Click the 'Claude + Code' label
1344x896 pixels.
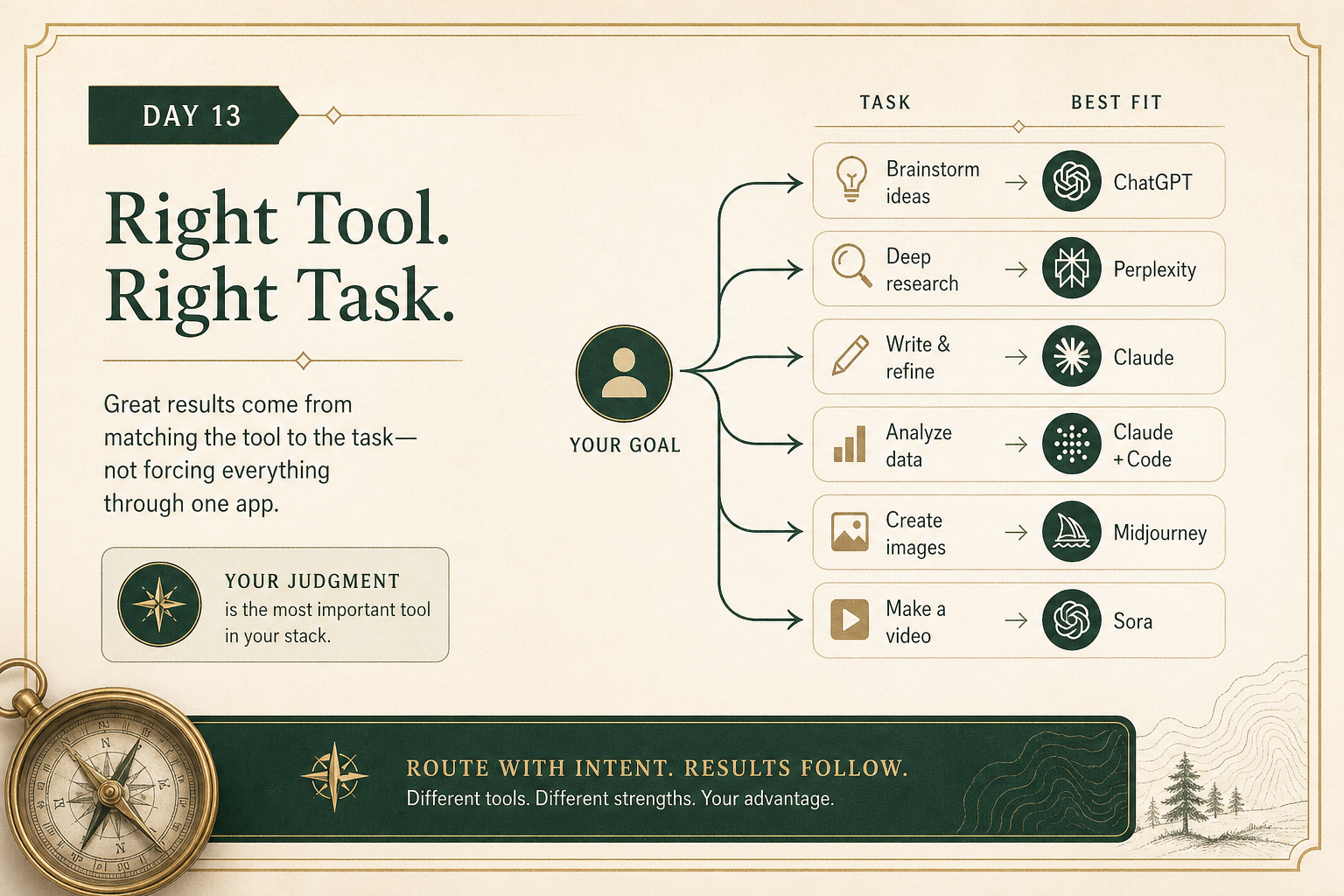(x=1143, y=445)
